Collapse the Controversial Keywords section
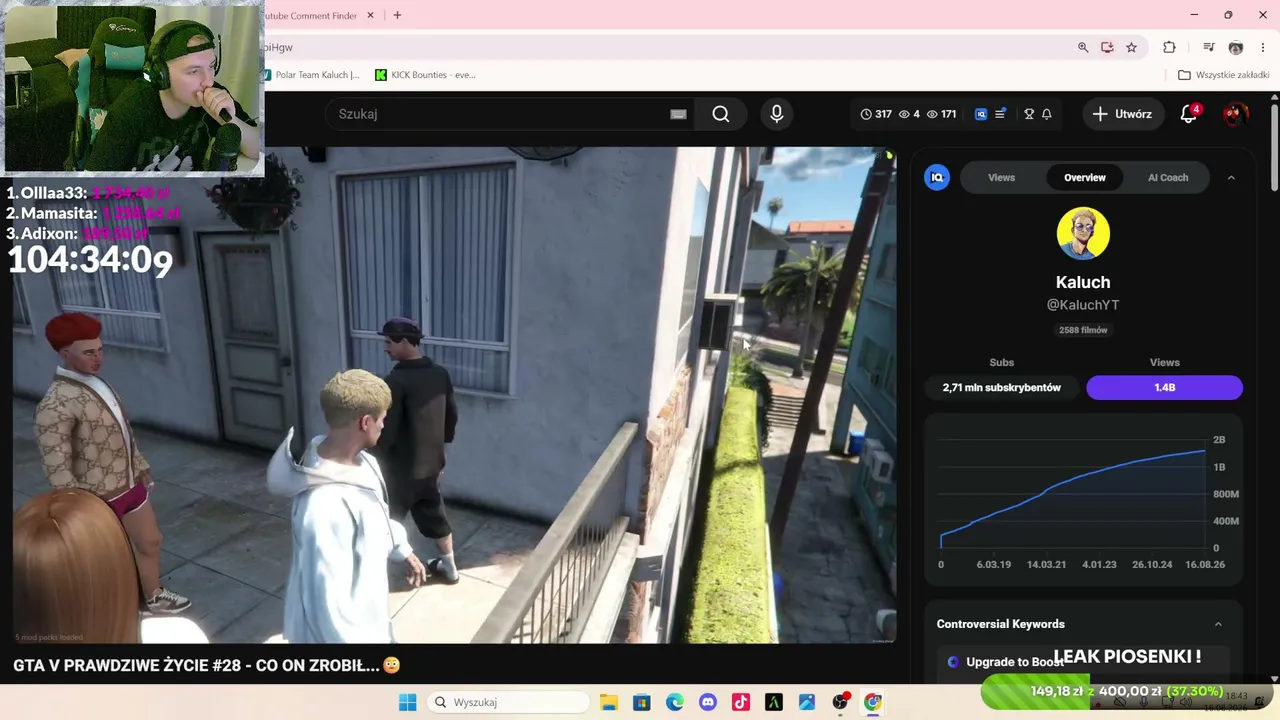Viewport: 1280px width, 720px height. 1218,624
